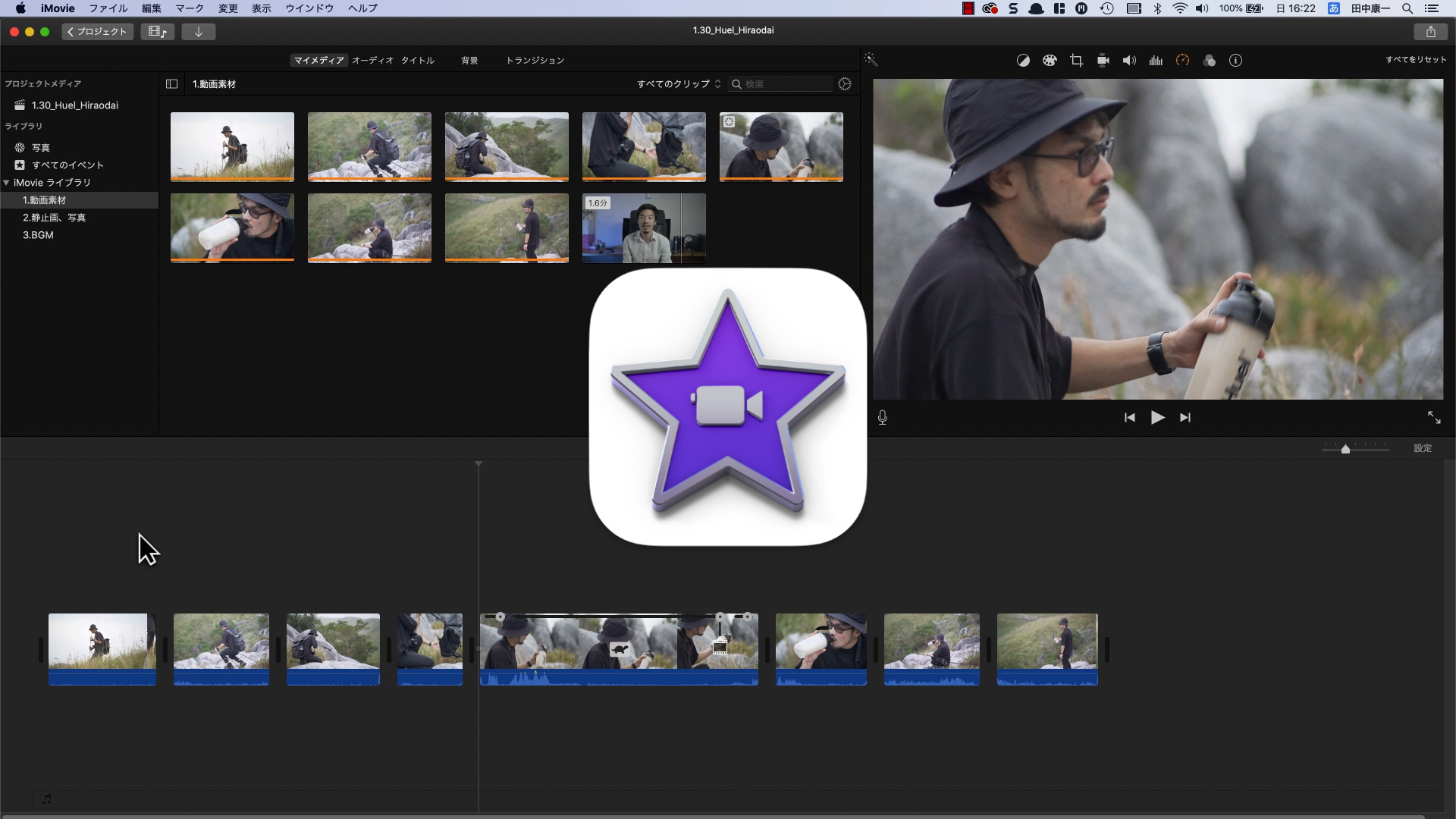This screenshot has height=819, width=1456.
Task: Click すべてをリセット button
Action: [x=1416, y=60]
